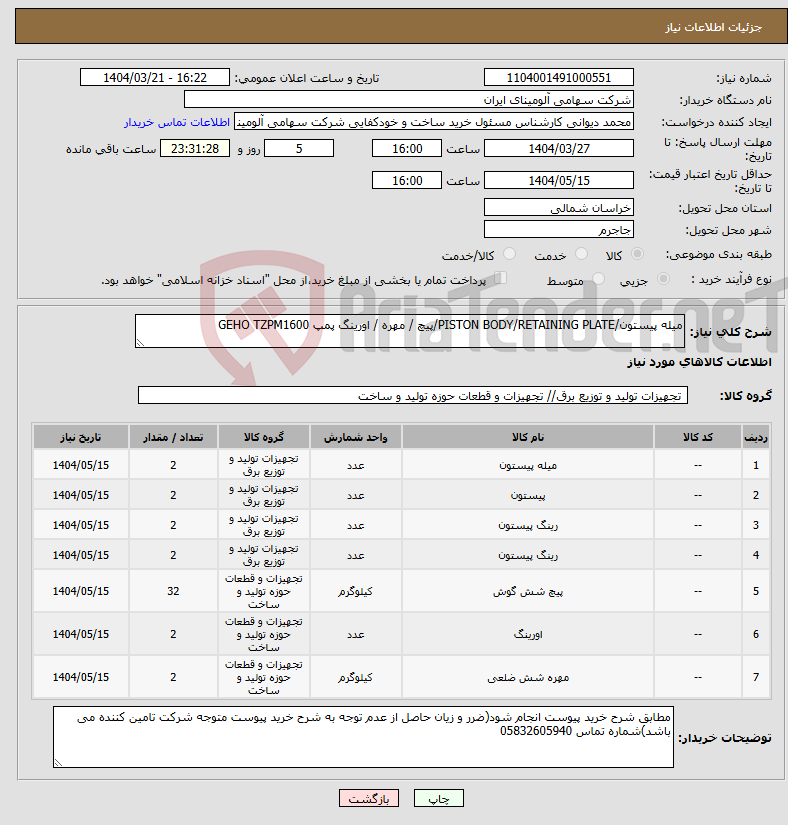Click the remaining time field 23:31:28

195,148
